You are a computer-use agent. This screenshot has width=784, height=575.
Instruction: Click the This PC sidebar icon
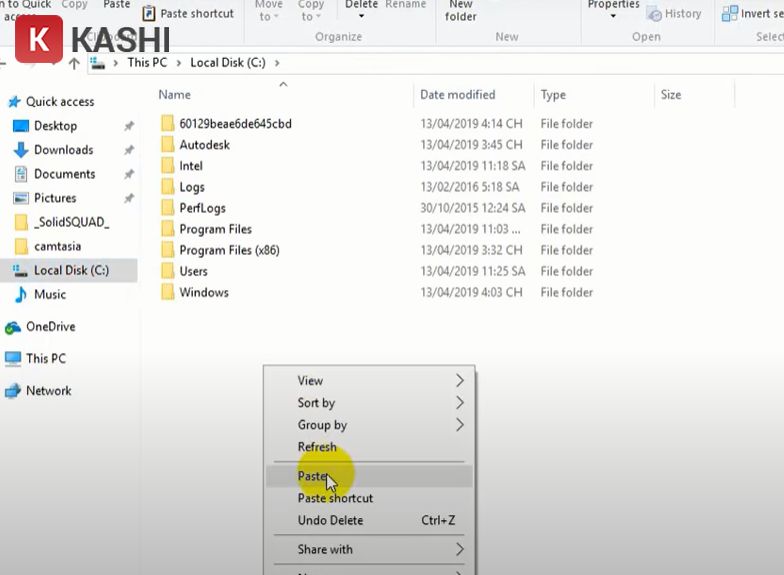(x=13, y=358)
